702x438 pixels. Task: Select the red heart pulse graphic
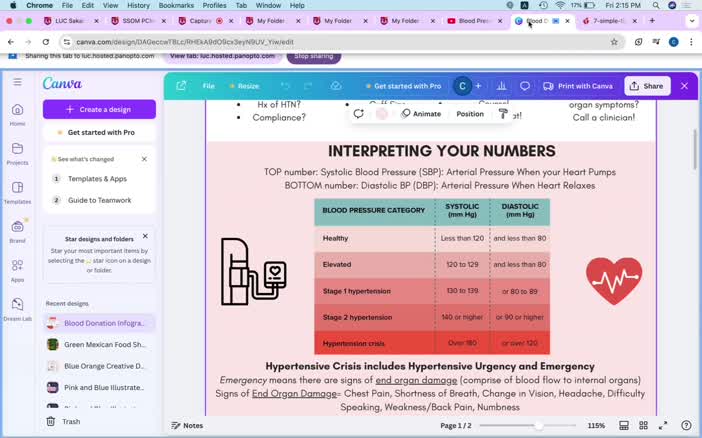click(x=614, y=281)
